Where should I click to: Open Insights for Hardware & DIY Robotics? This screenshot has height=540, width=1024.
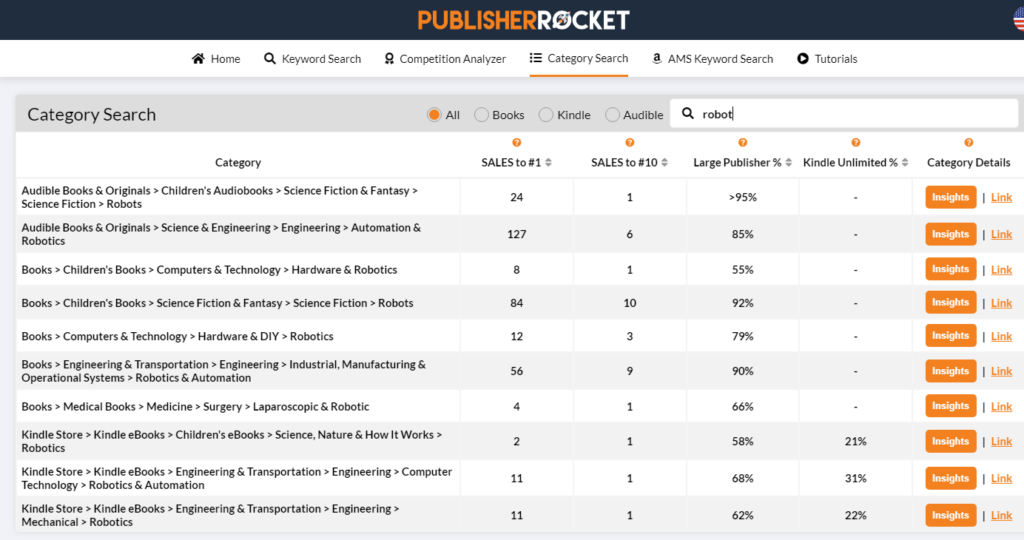point(950,336)
